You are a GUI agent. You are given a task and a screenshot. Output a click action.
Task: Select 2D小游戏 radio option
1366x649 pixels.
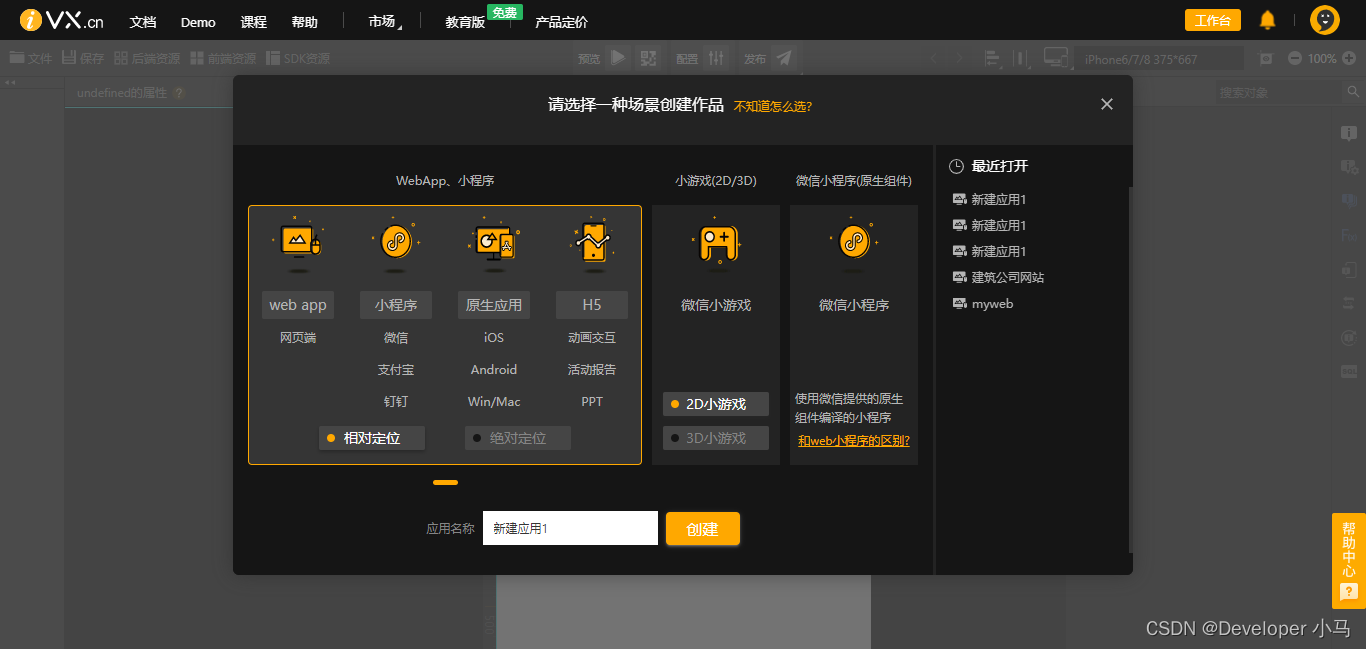click(x=716, y=404)
